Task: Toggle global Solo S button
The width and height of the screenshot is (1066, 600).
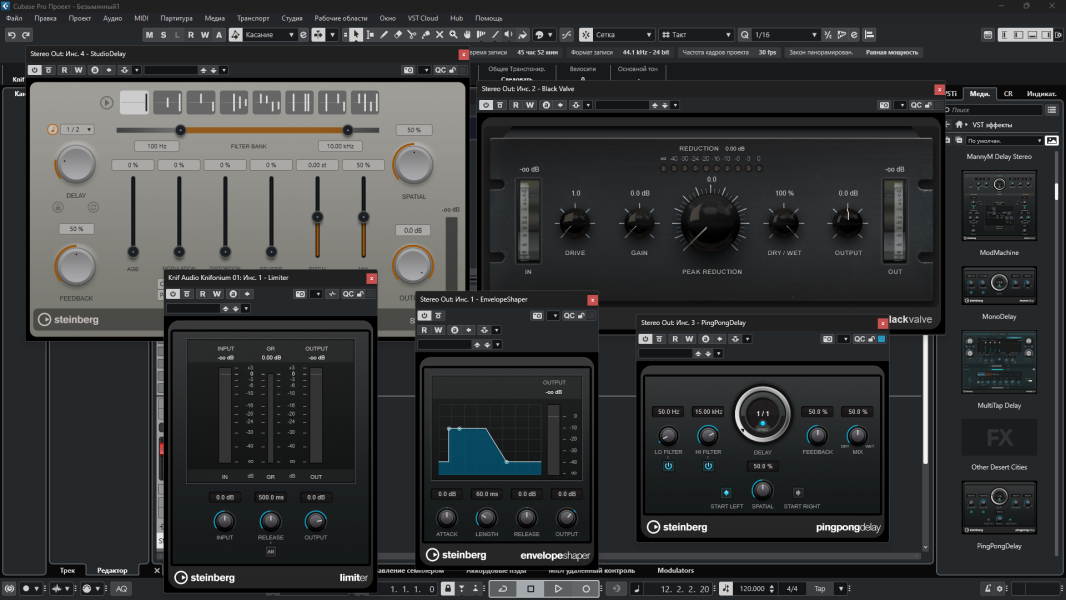Action: pos(163,35)
